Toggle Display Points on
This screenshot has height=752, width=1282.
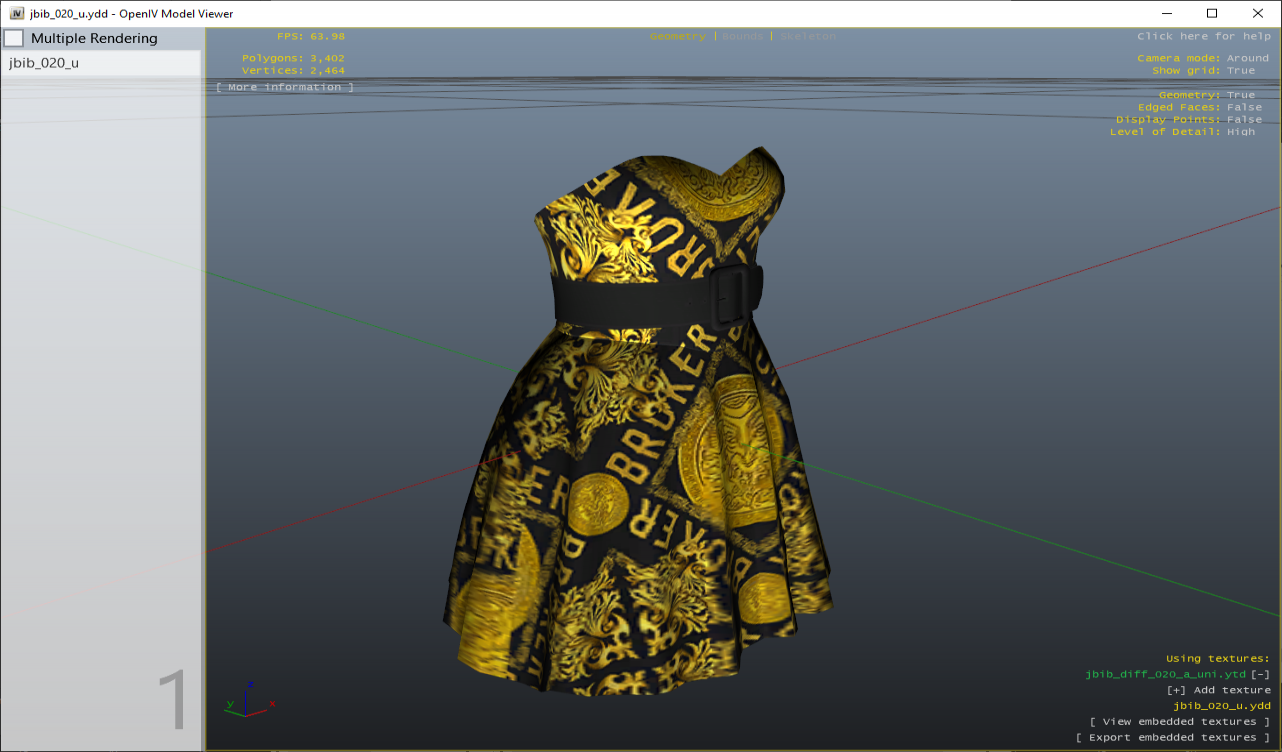pyautogui.click(x=1243, y=119)
